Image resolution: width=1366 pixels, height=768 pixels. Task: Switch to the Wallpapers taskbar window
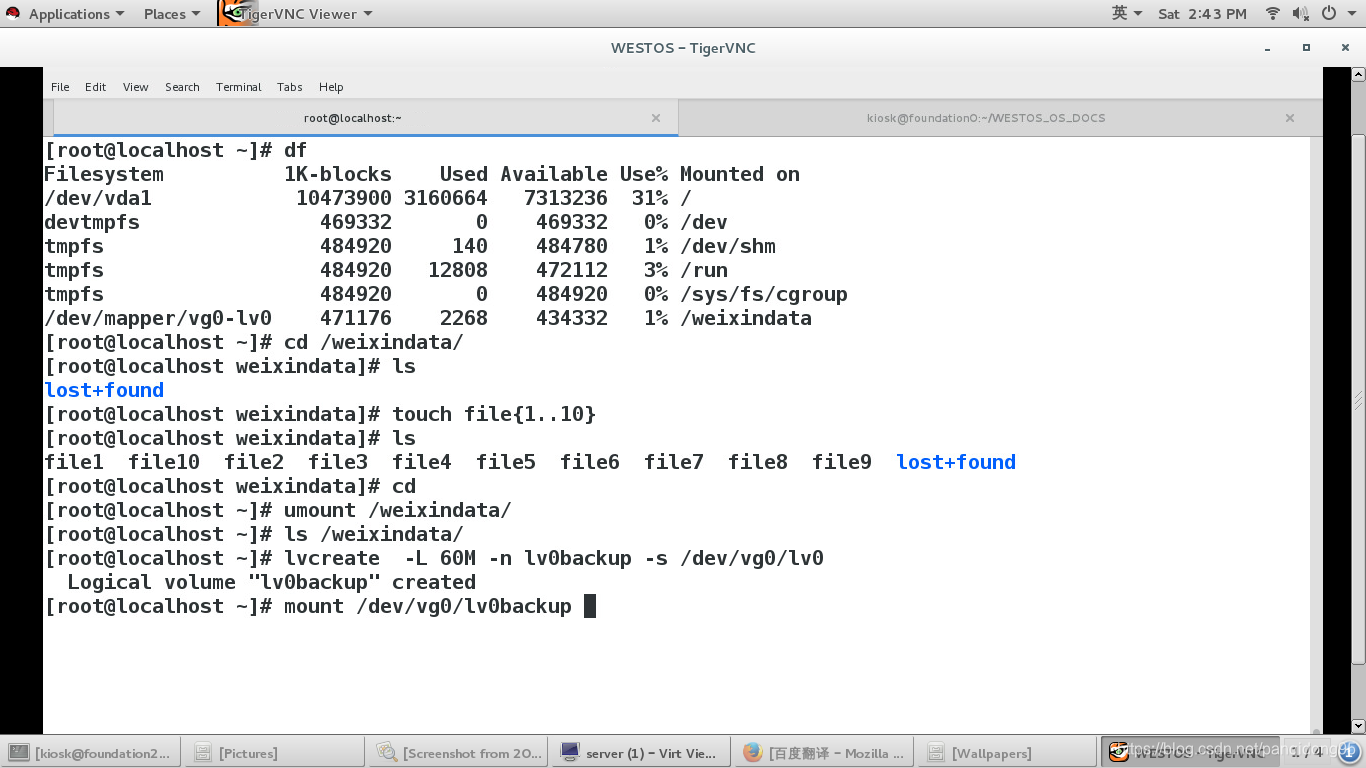pos(1005,753)
